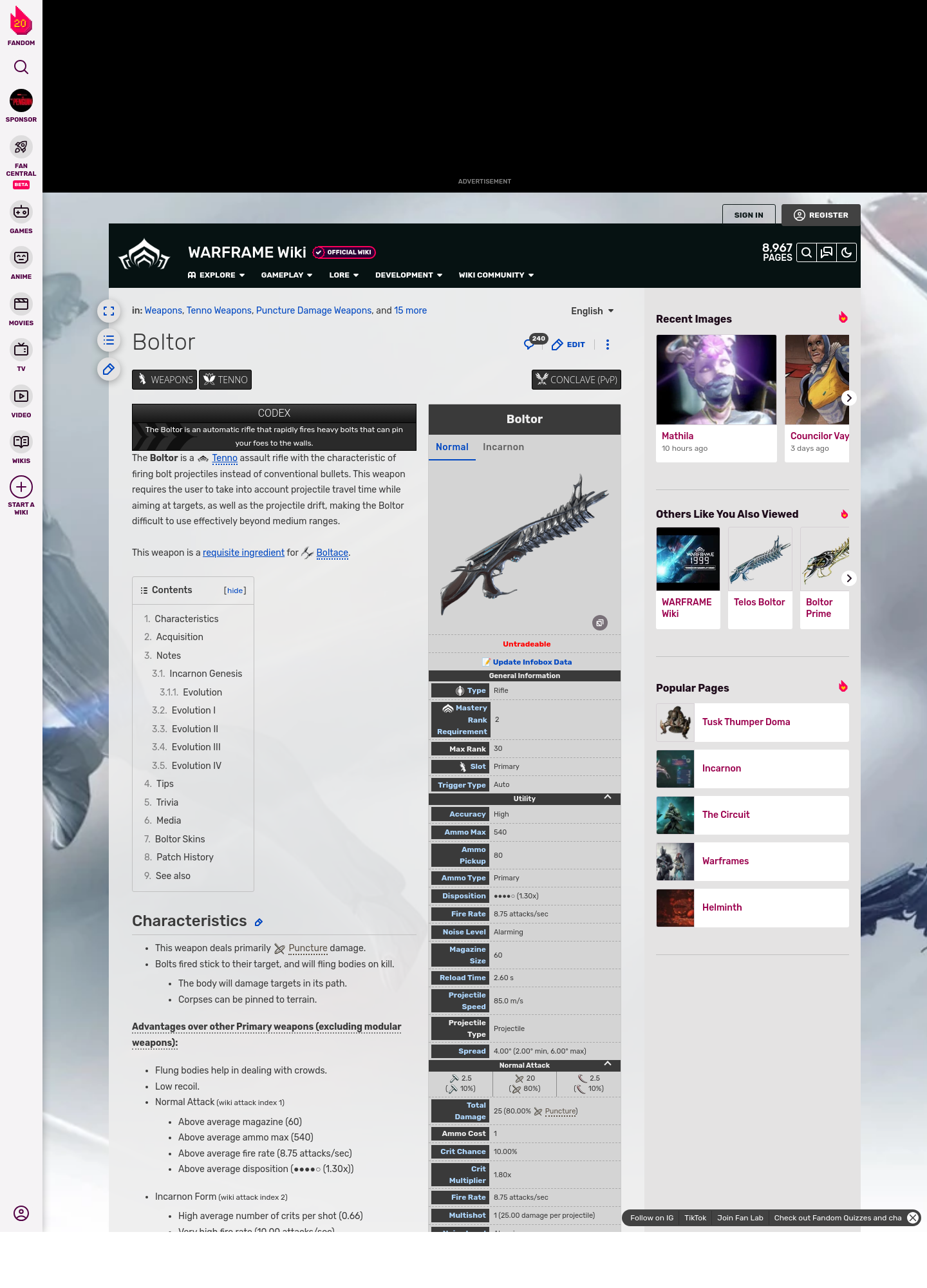The image size is (927, 1288).
Task: Open the TV category icon
Action: (21, 350)
